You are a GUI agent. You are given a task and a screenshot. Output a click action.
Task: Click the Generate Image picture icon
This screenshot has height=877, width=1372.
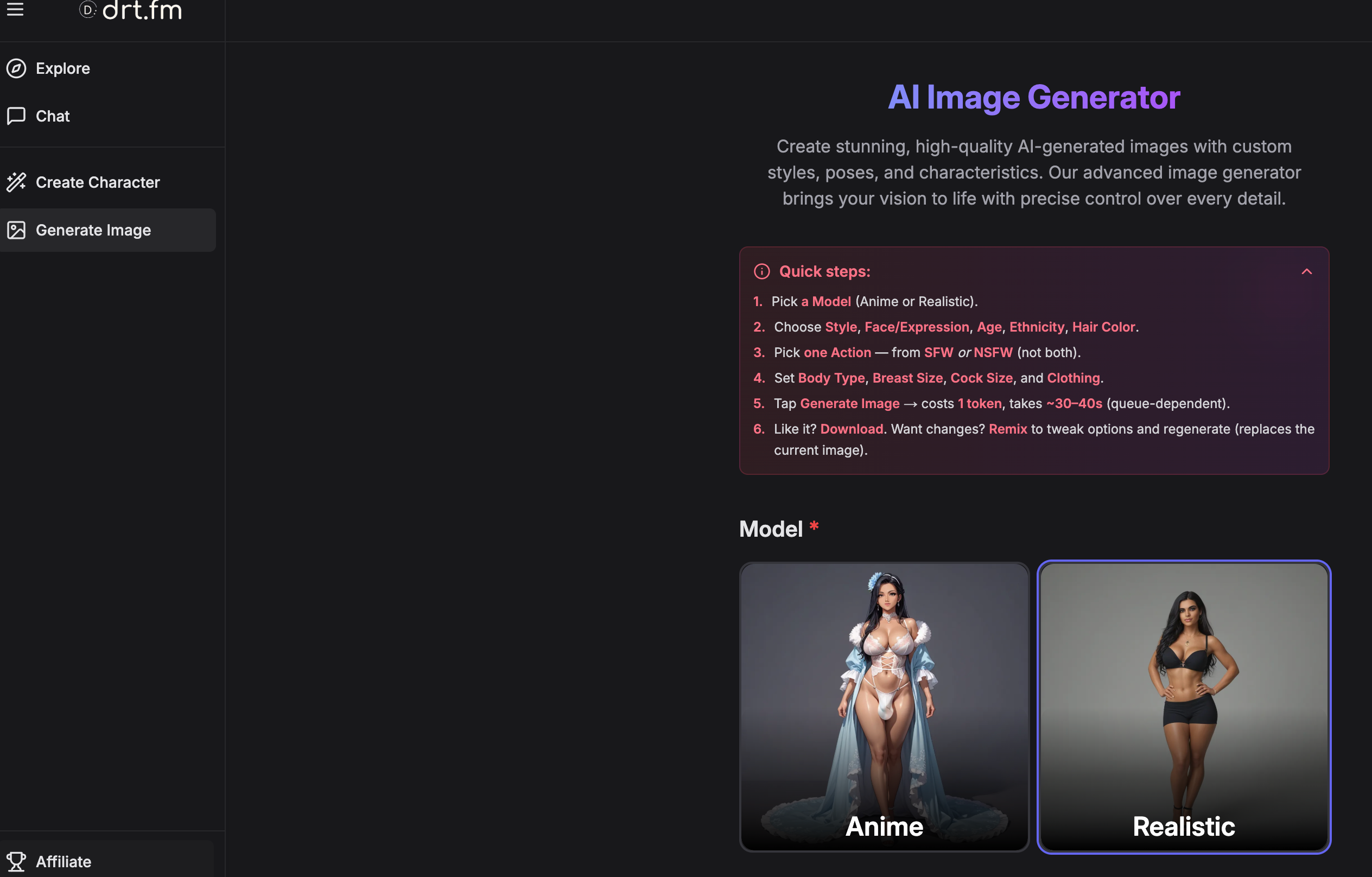pos(16,230)
